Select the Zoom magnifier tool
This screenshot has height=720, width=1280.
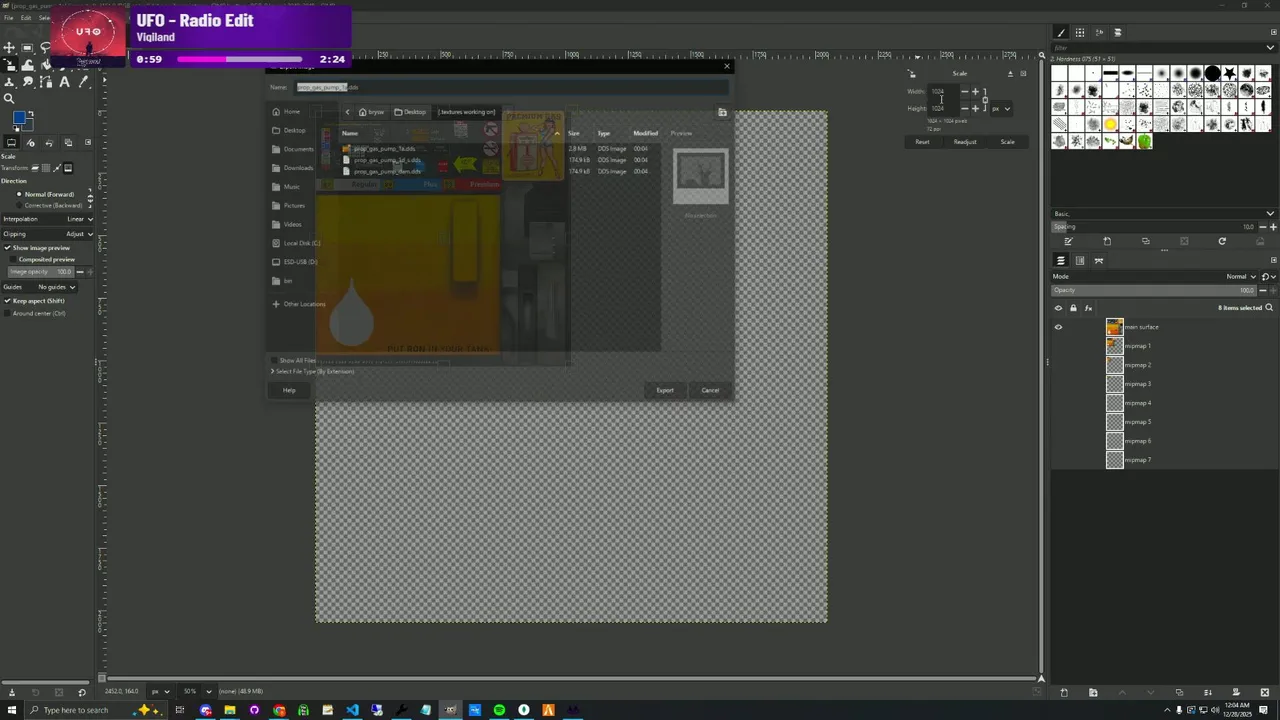tap(9, 98)
